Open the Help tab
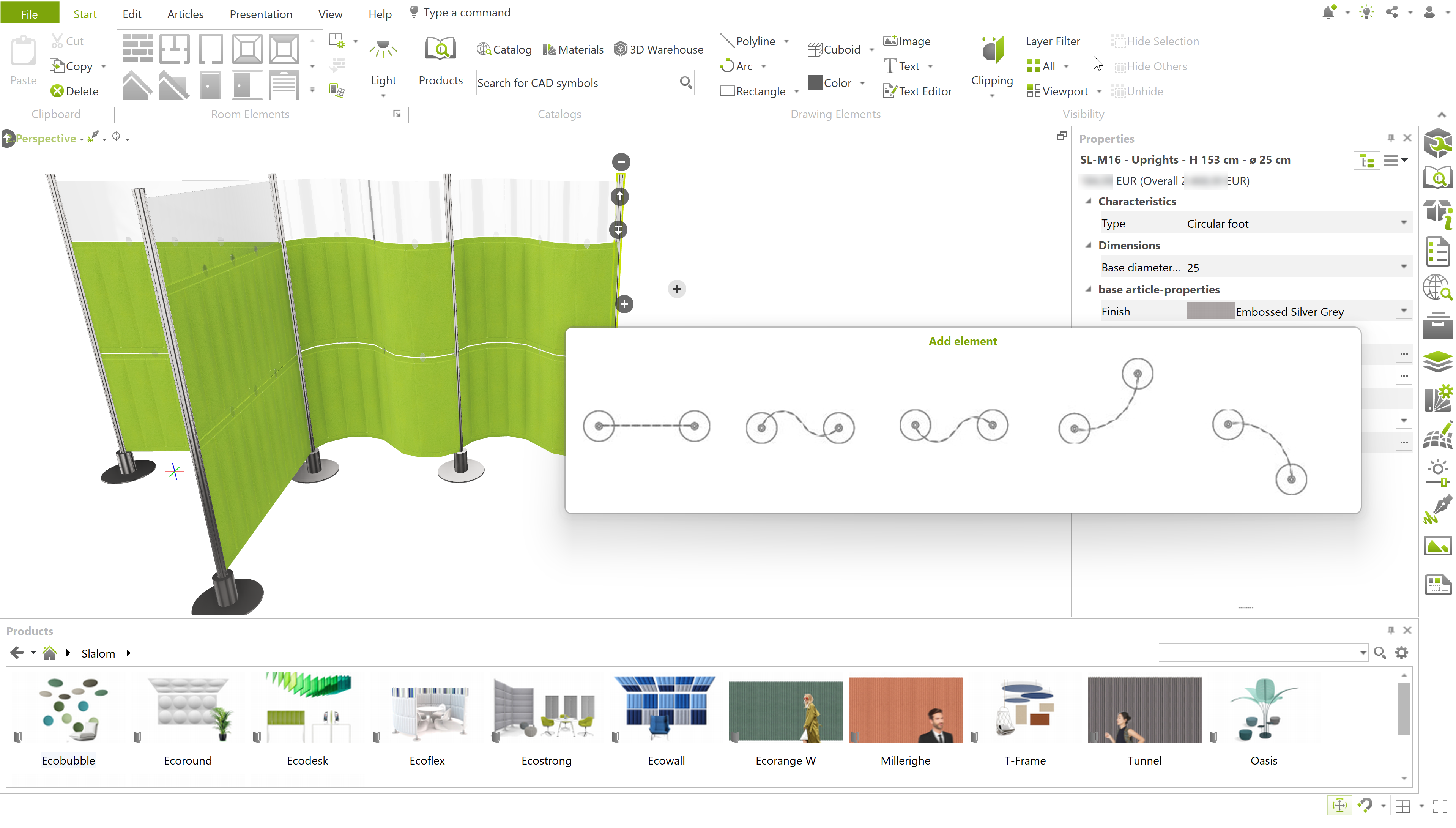The height and width of the screenshot is (828, 1456). click(380, 14)
